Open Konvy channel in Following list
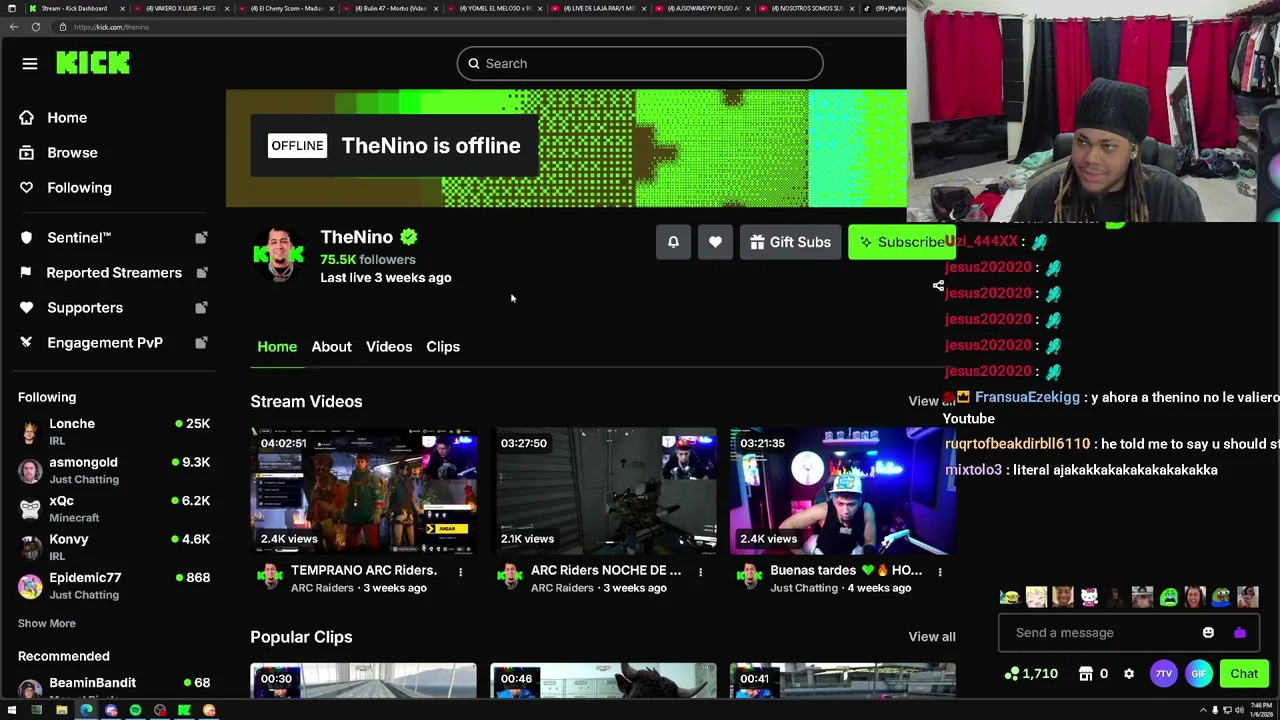 [x=114, y=547]
